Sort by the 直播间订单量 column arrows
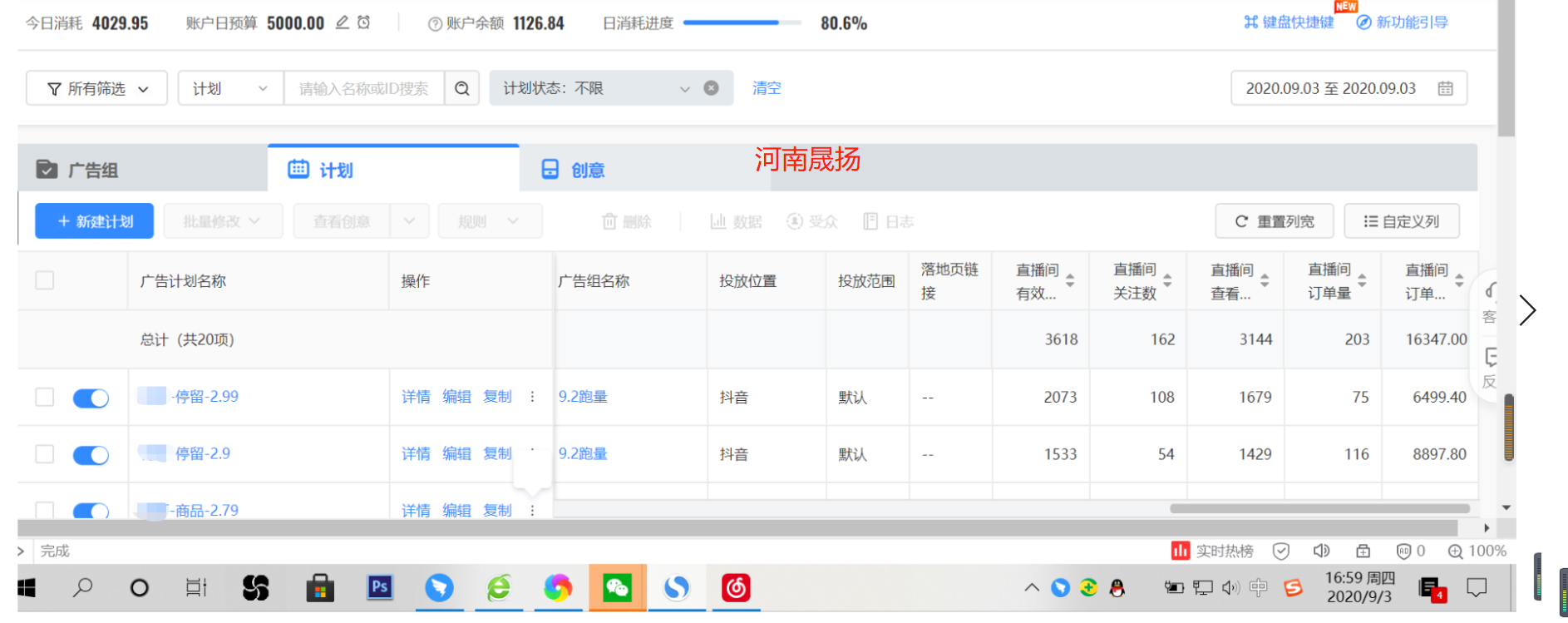 [x=1362, y=280]
